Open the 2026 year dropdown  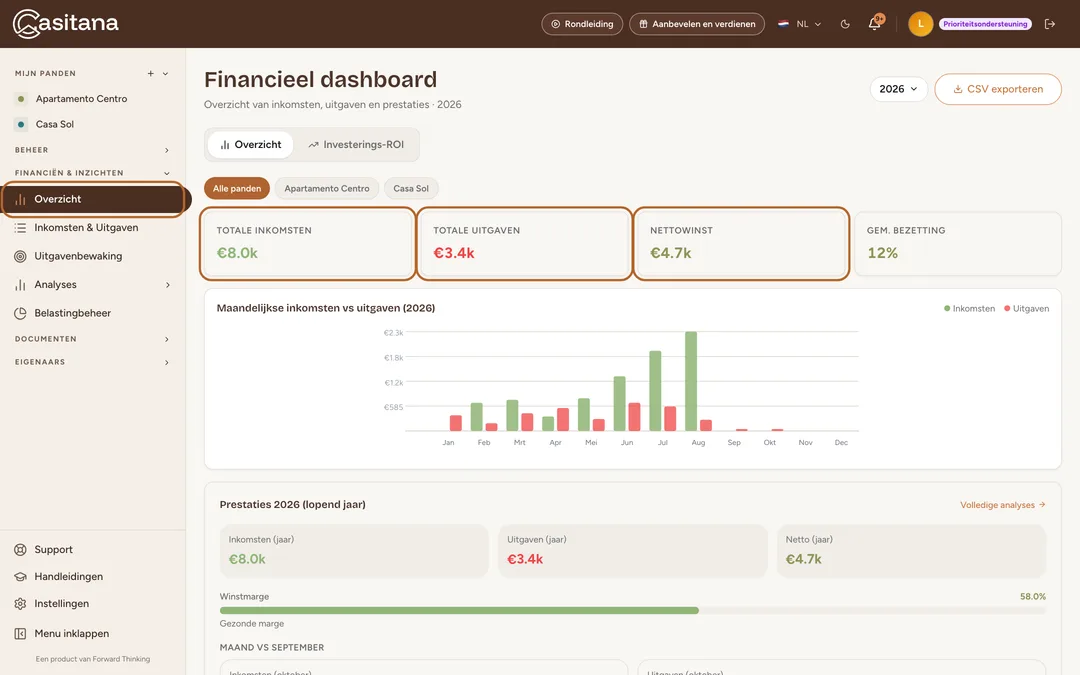898,89
